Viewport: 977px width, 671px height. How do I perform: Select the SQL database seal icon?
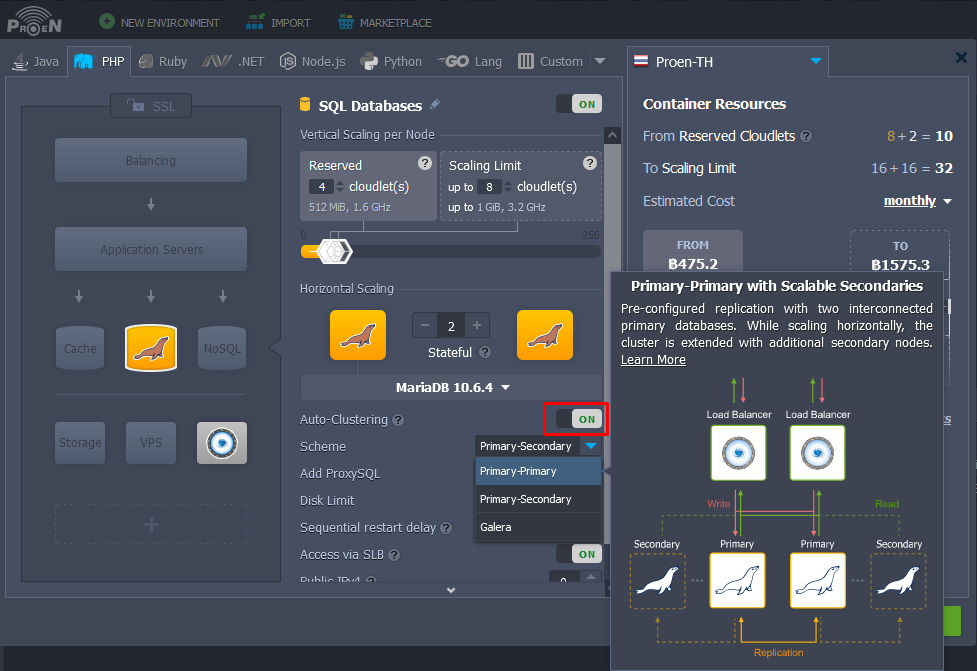151,348
